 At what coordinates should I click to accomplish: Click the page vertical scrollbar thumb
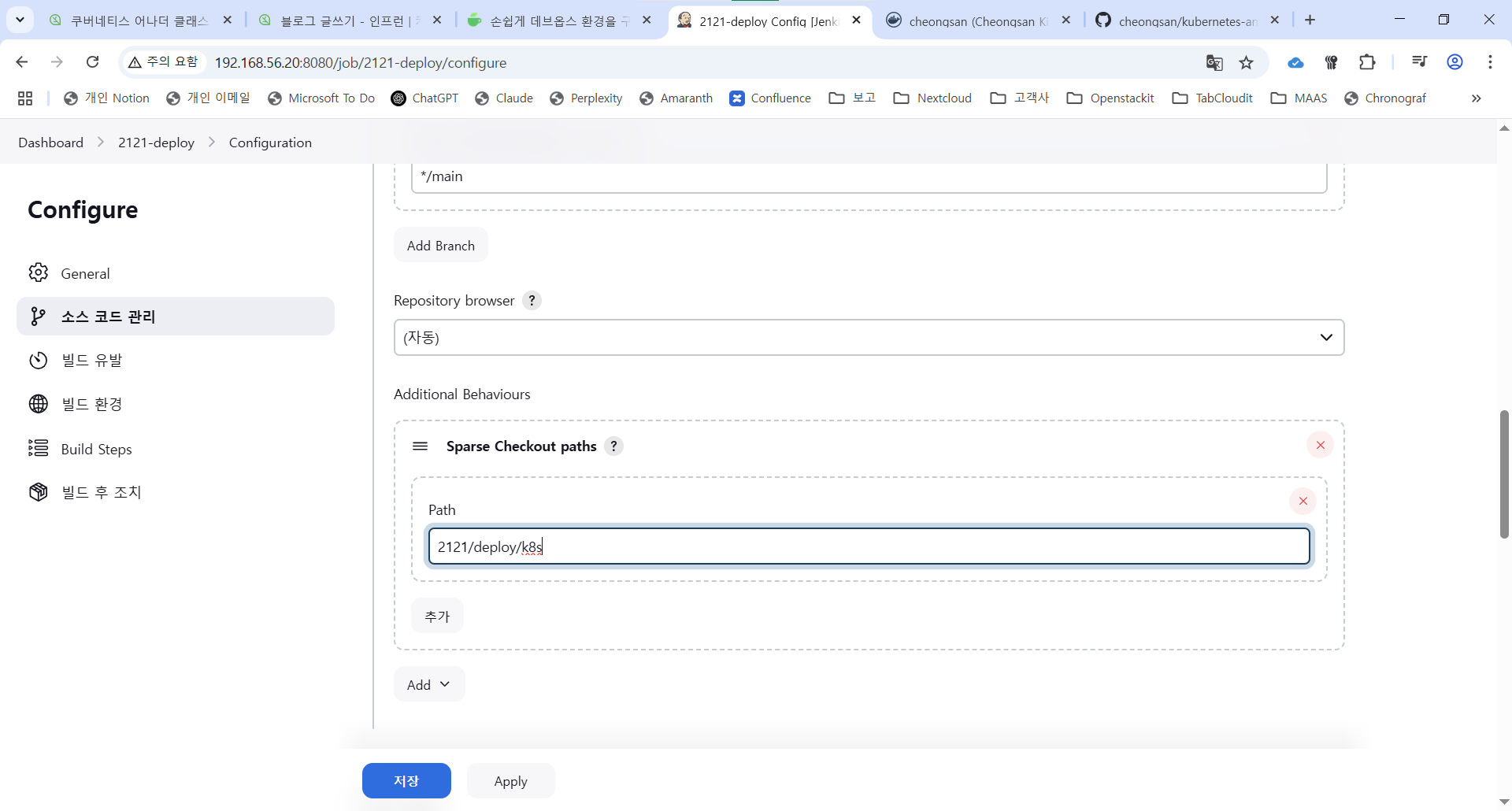(1504, 474)
